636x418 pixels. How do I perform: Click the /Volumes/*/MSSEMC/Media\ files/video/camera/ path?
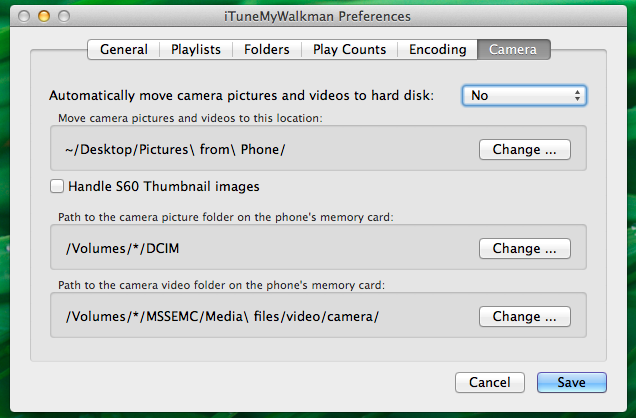[x=222, y=317]
